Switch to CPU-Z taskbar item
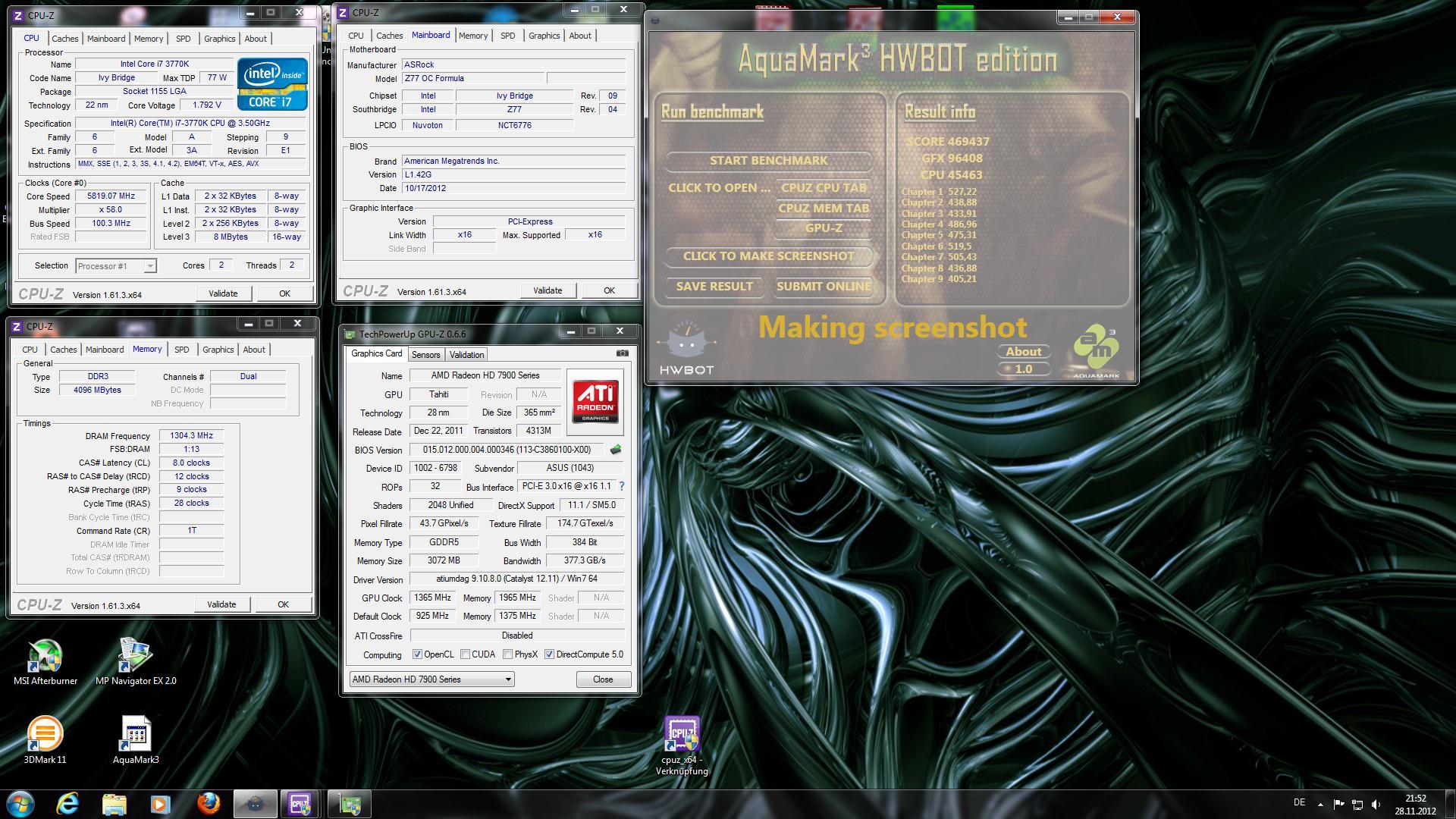 coord(300,804)
